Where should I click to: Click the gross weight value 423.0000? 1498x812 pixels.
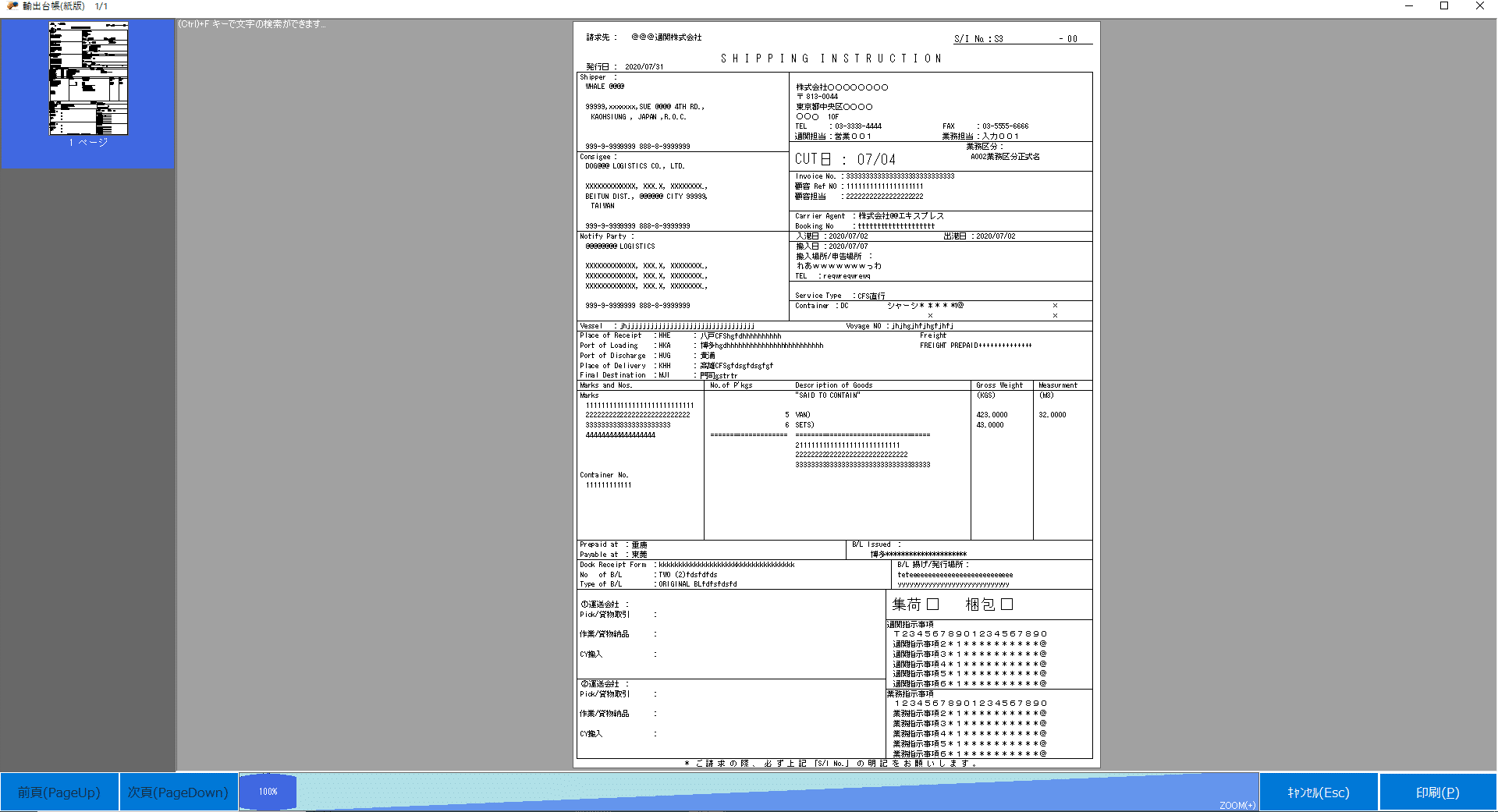tap(992, 415)
